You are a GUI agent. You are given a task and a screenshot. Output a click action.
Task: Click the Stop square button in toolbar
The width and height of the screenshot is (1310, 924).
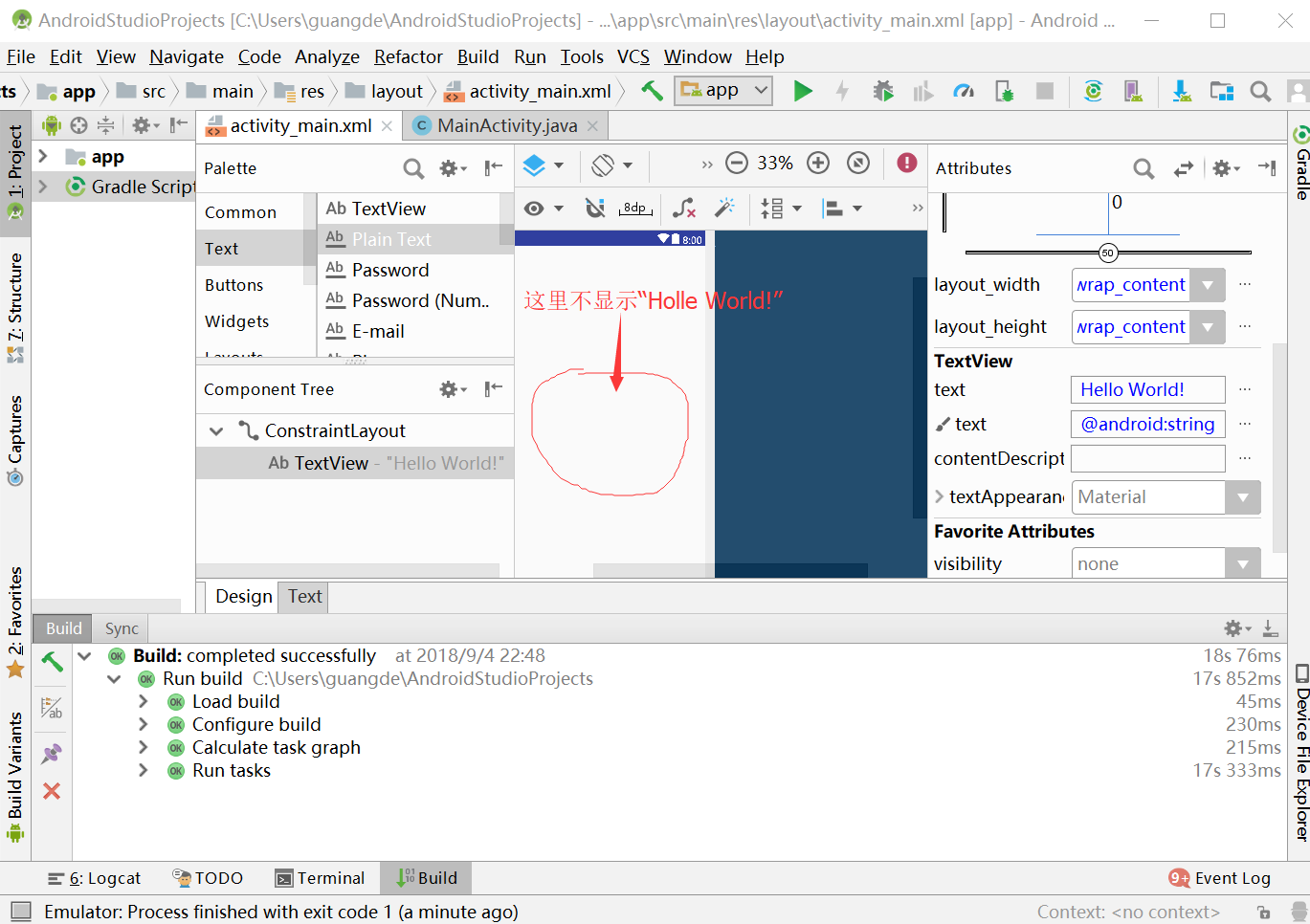click(1045, 91)
